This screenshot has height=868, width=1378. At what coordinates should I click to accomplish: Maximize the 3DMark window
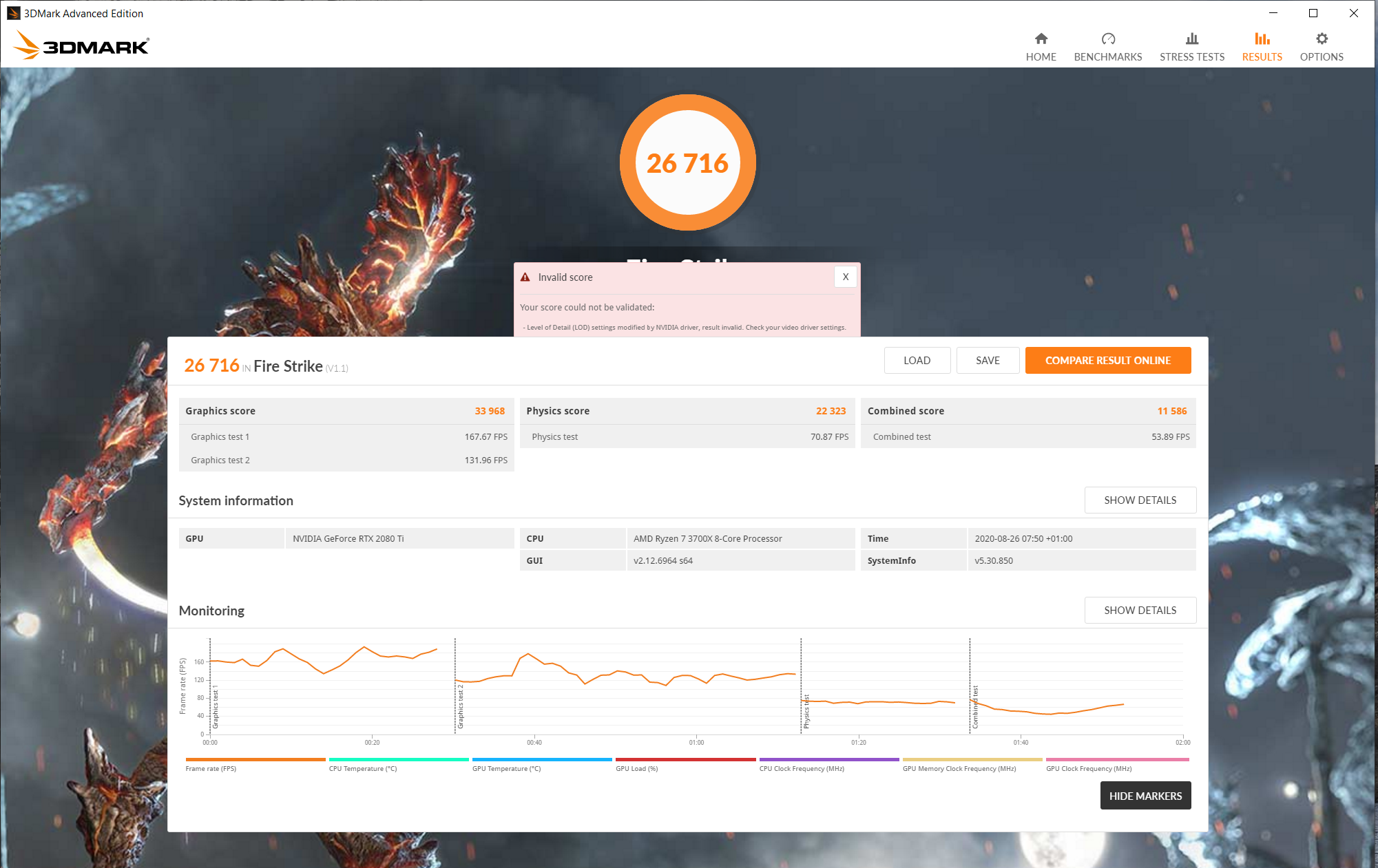(x=1313, y=13)
